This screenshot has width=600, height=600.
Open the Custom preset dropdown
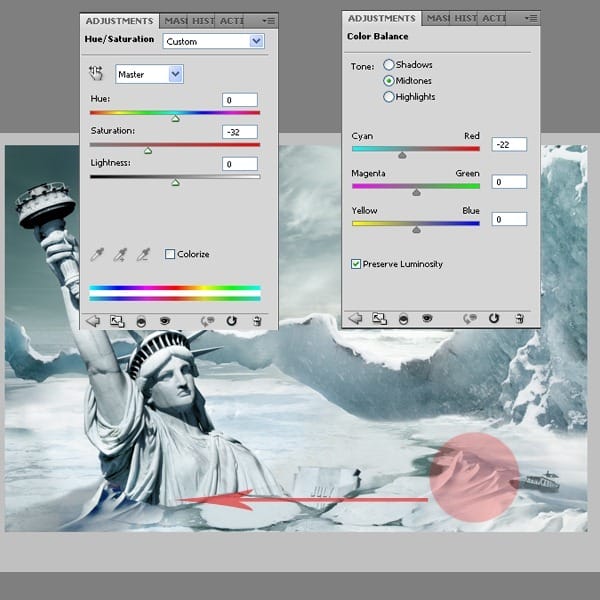click(214, 41)
